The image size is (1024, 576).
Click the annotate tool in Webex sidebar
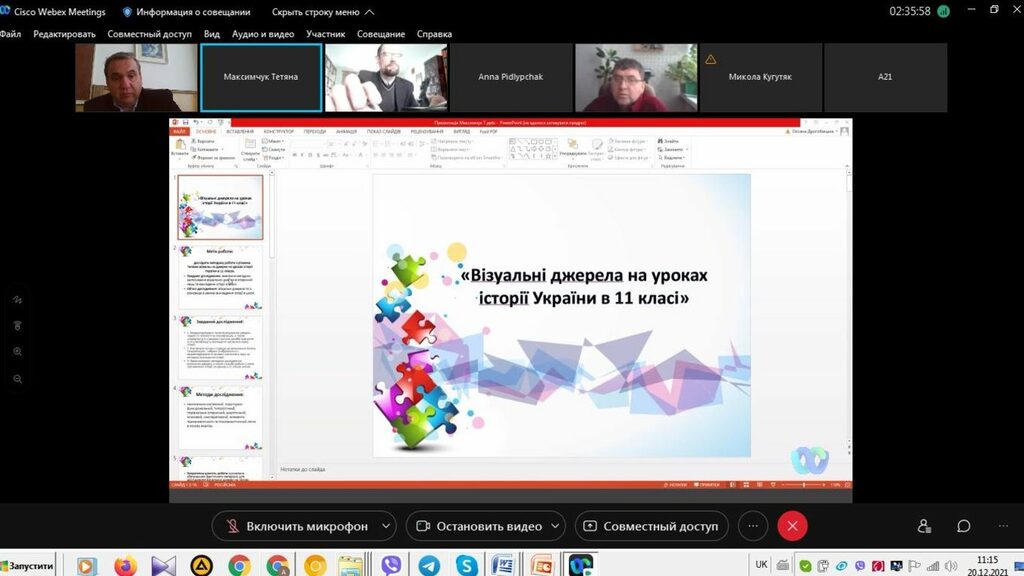[18, 300]
